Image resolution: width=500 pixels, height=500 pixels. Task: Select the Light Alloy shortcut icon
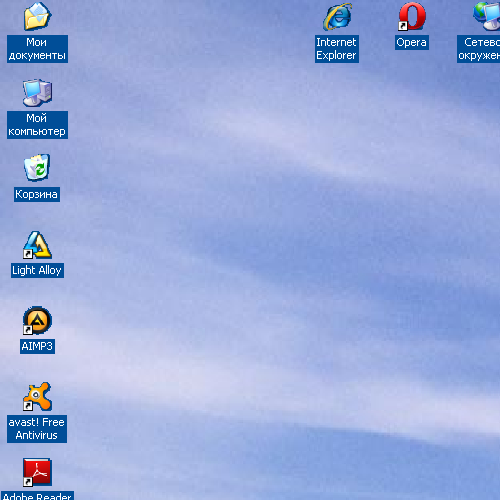pyautogui.click(x=37, y=245)
